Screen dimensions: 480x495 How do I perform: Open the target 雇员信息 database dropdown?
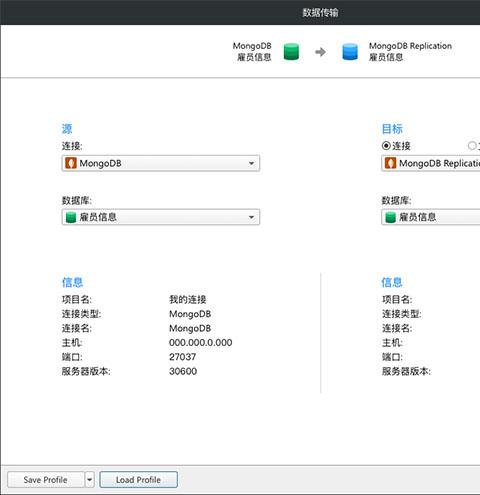pos(431,217)
